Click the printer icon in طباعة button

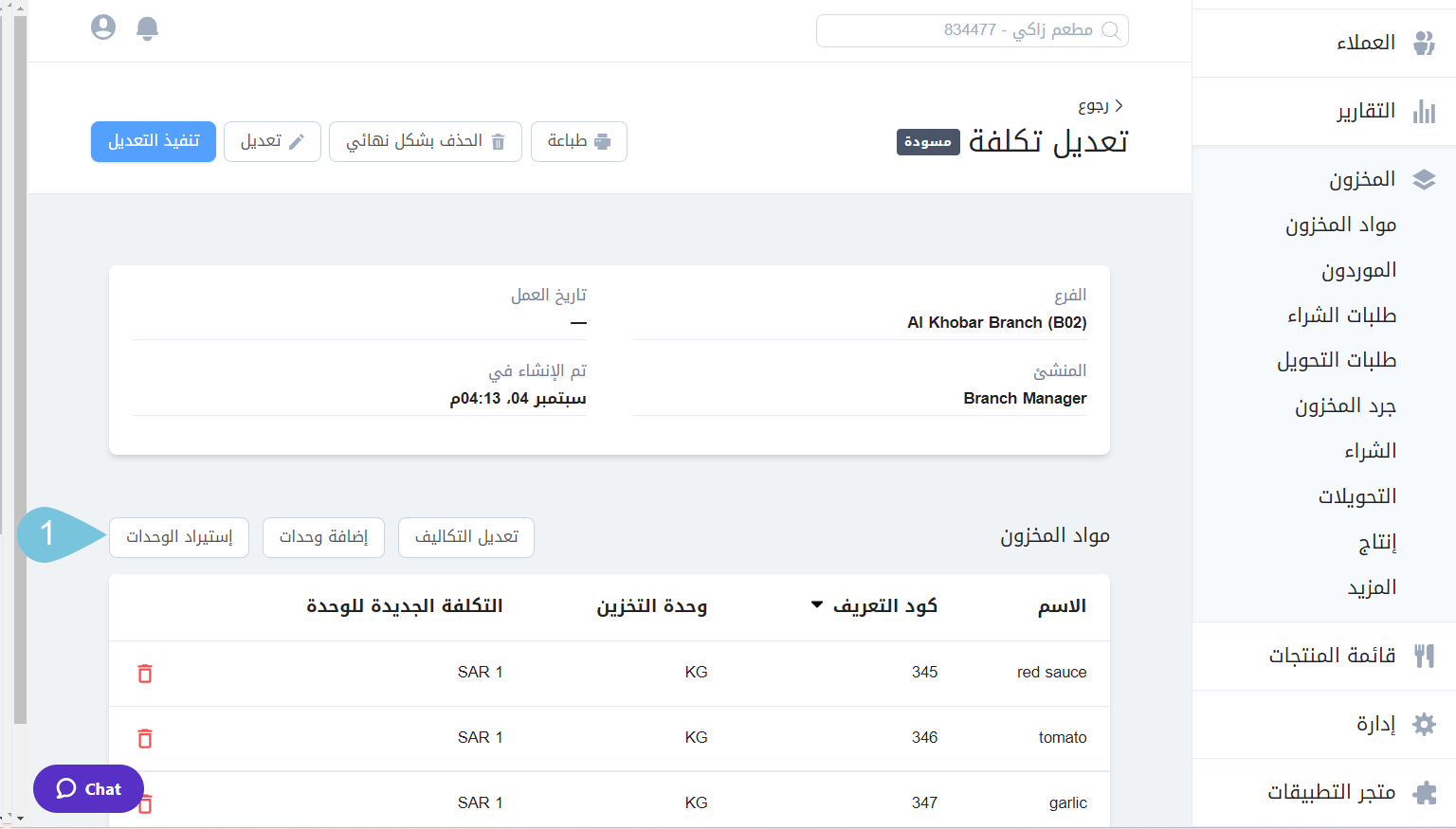click(x=602, y=141)
